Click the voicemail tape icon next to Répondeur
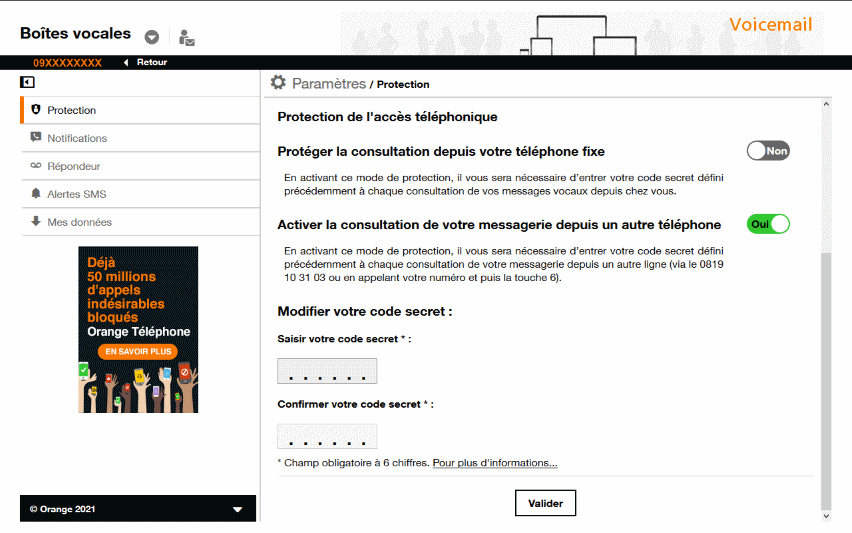The height and width of the screenshot is (533, 852). point(36,165)
